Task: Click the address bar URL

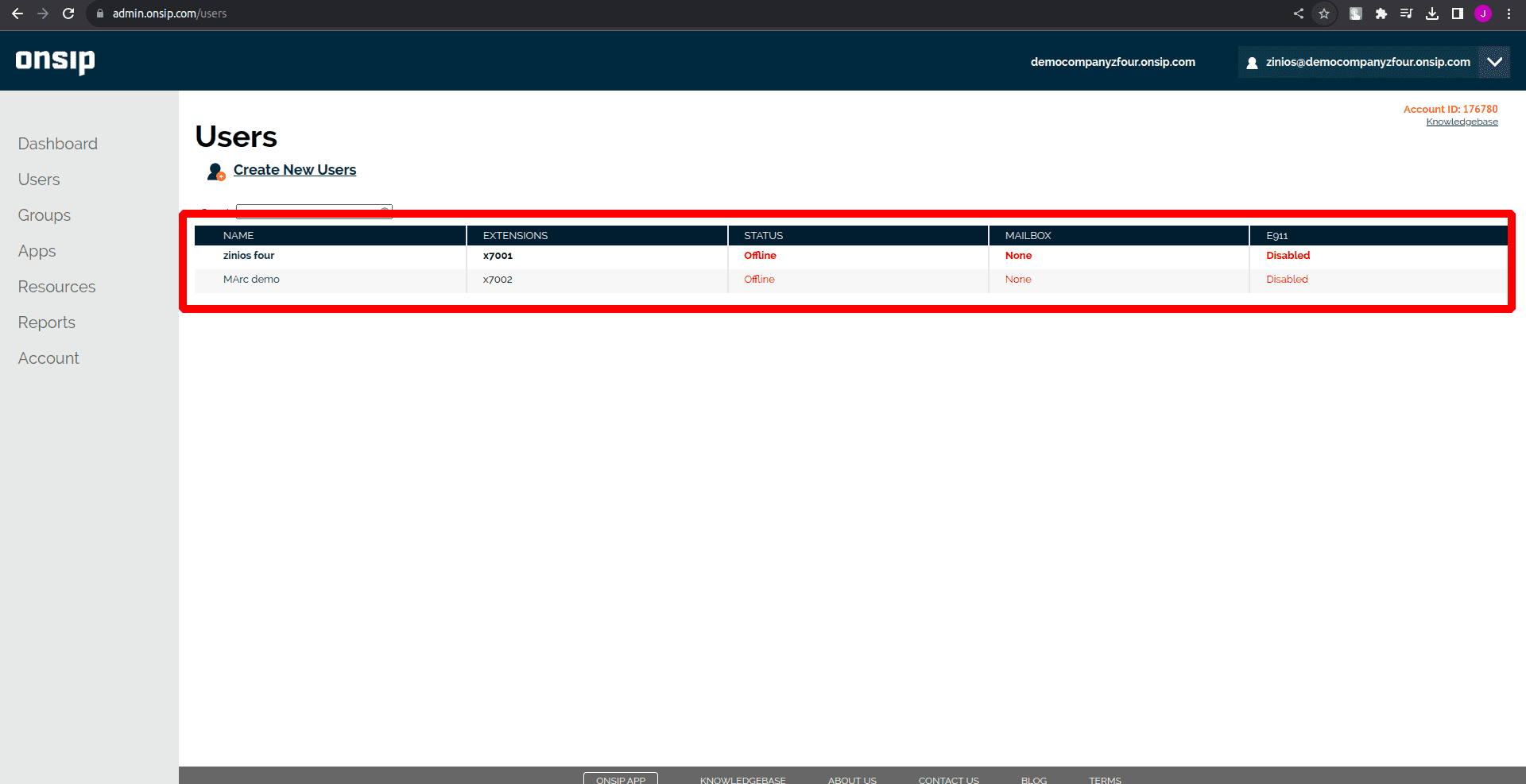Action: (x=169, y=14)
